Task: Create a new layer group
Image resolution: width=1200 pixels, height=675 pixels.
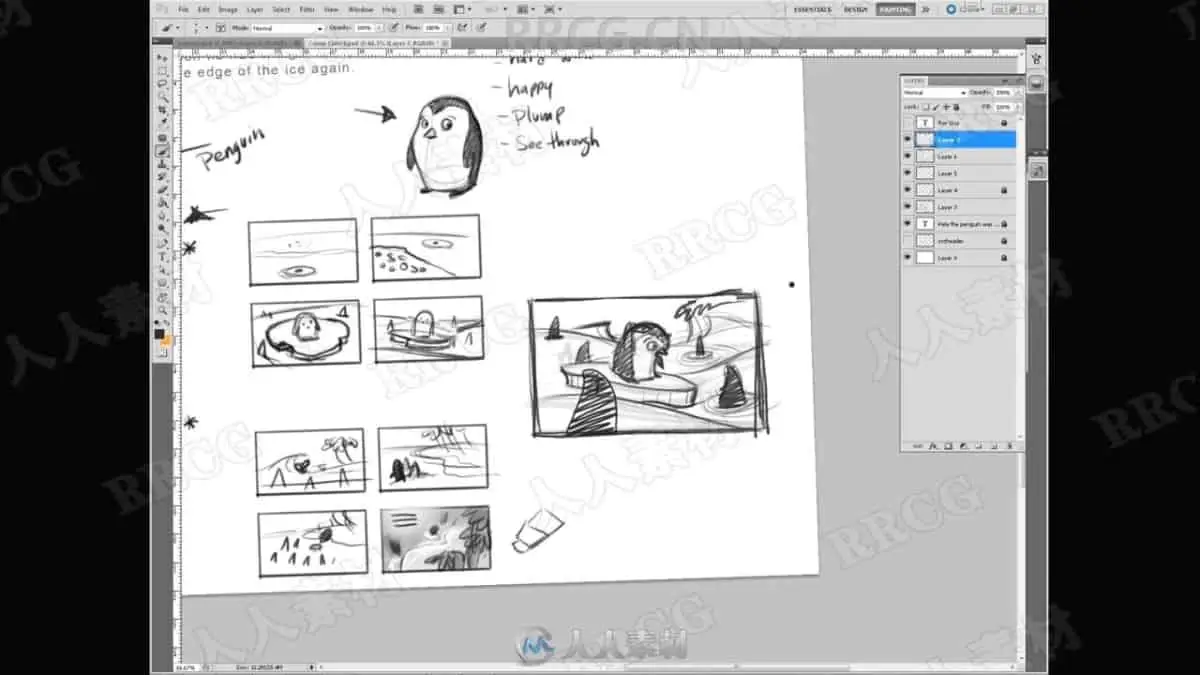Action: click(x=979, y=446)
